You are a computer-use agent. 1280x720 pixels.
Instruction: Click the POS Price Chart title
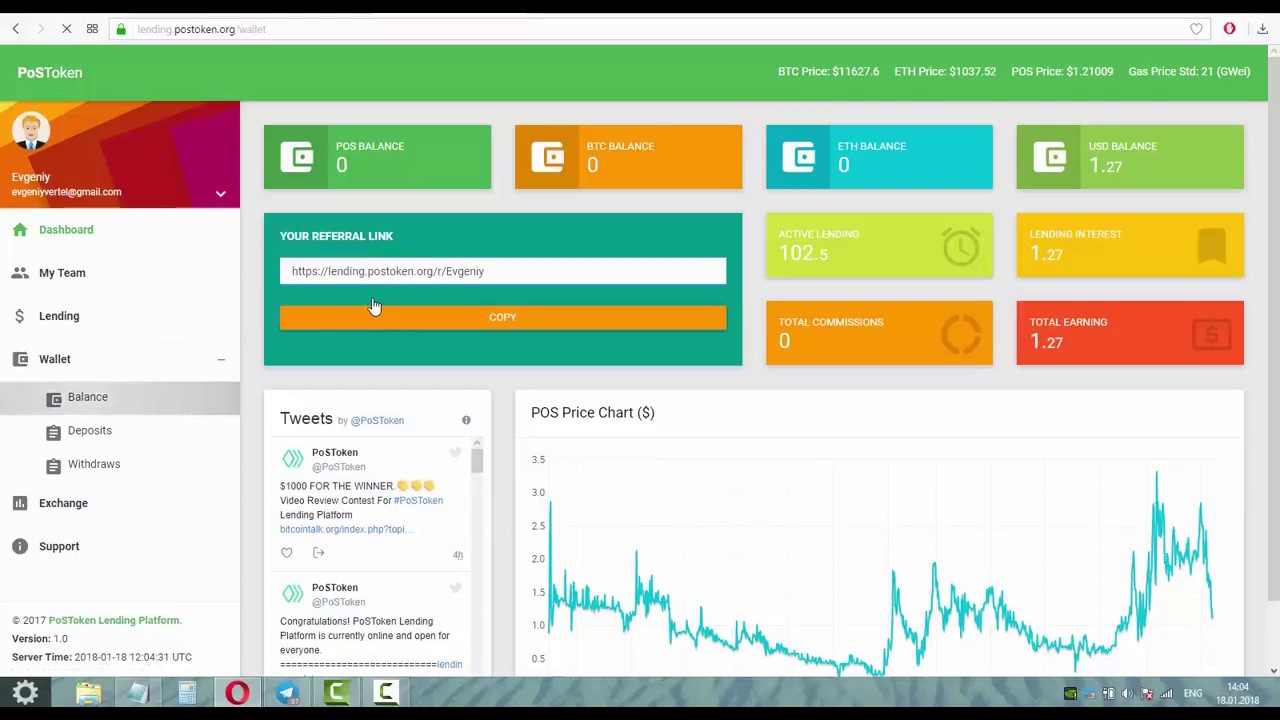coord(593,413)
